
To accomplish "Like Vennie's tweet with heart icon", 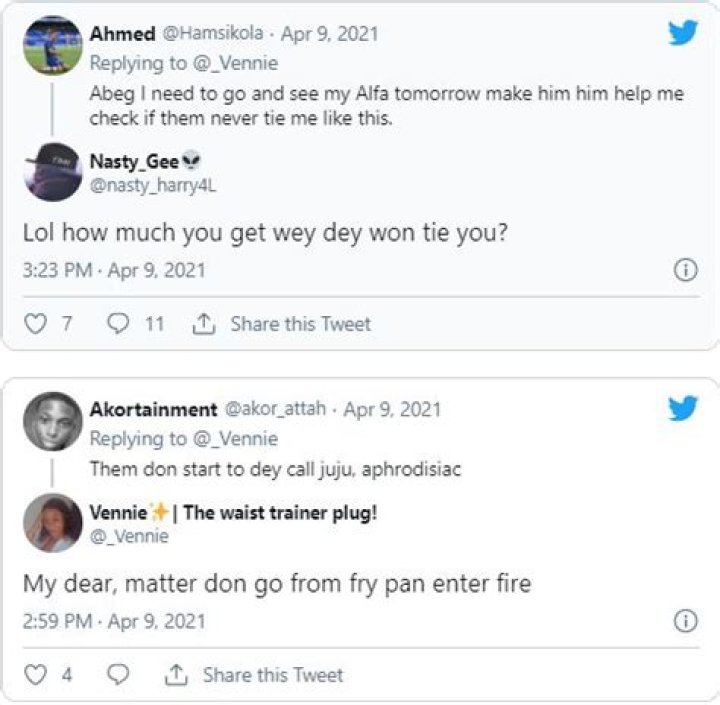I will (x=35, y=675).
